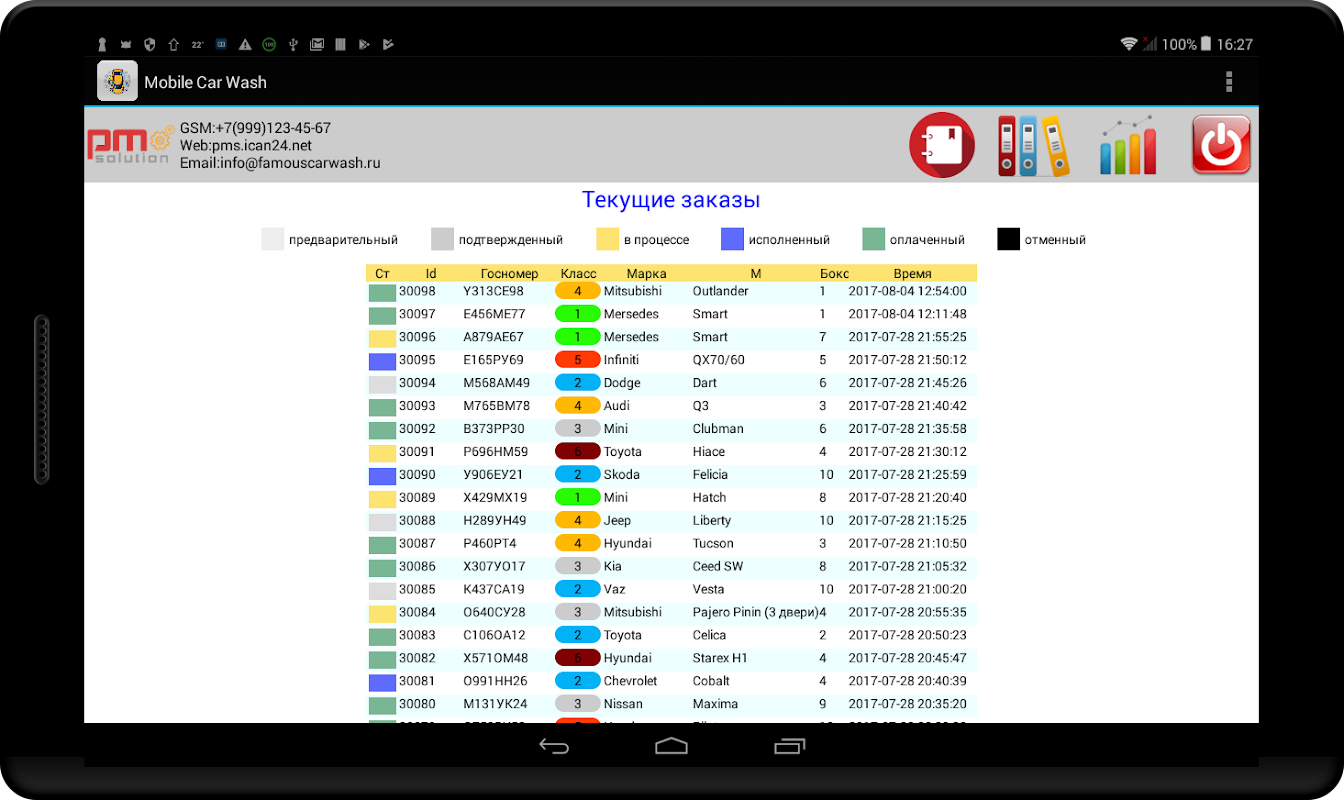Click timestamp 2017-08-04 12:11:48

908,314
